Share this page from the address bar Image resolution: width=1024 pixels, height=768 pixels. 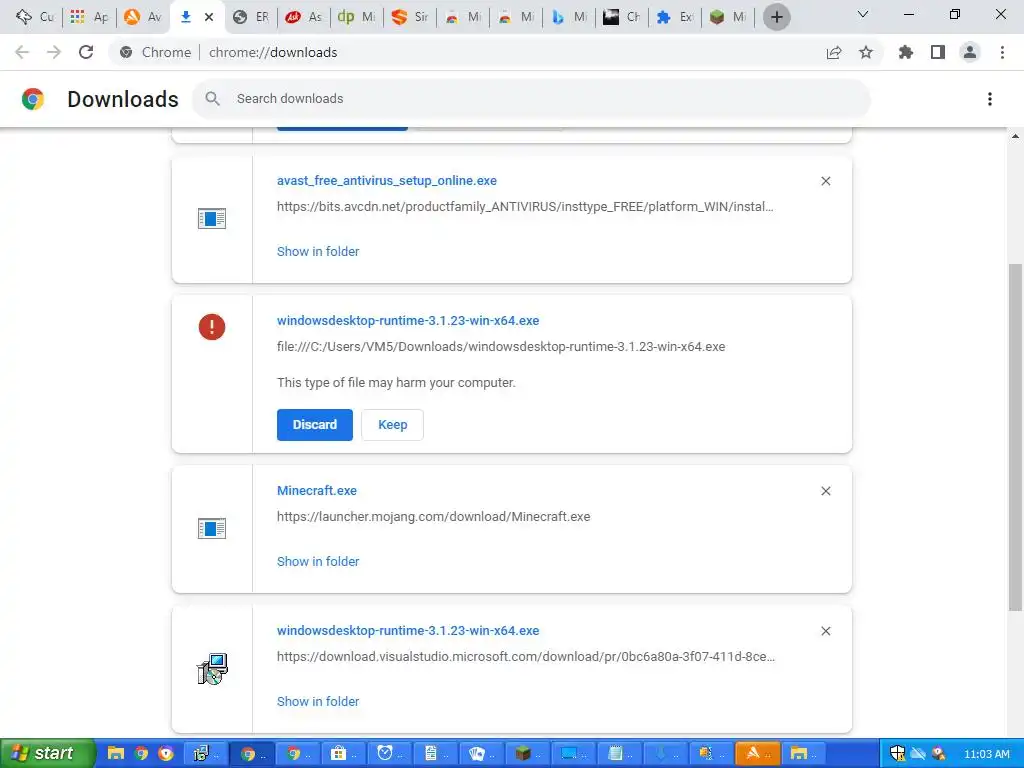pyautogui.click(x=834, y=52)
